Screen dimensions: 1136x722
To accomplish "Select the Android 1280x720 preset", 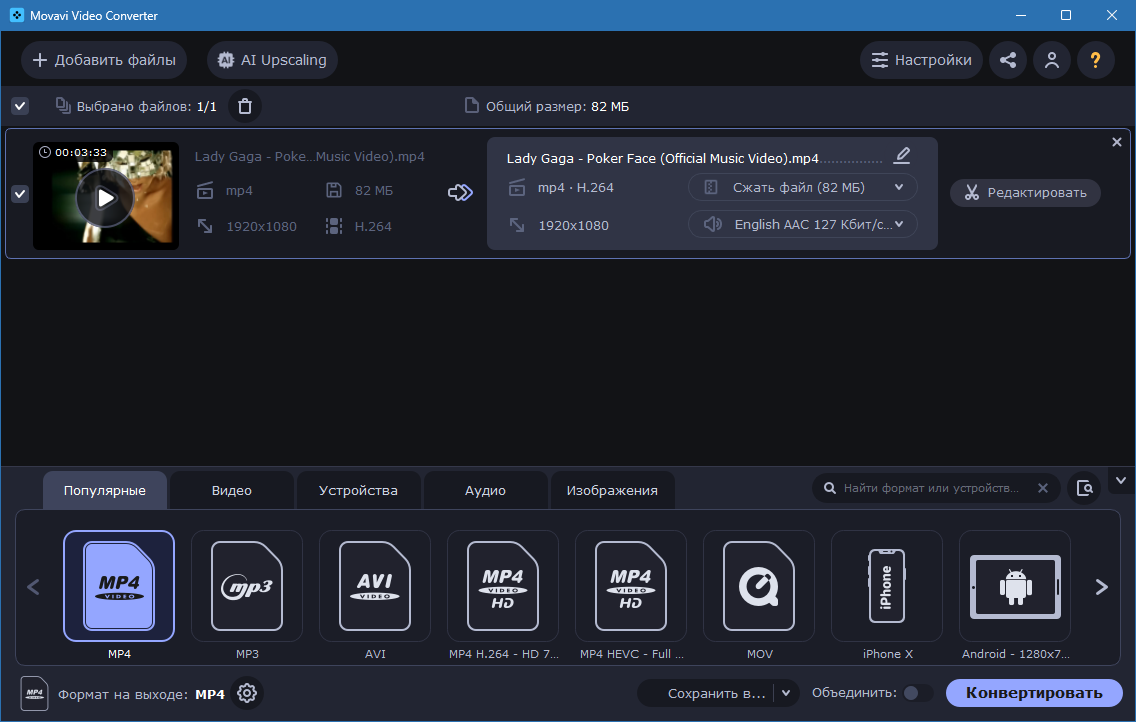I will tap(1015, 586).
